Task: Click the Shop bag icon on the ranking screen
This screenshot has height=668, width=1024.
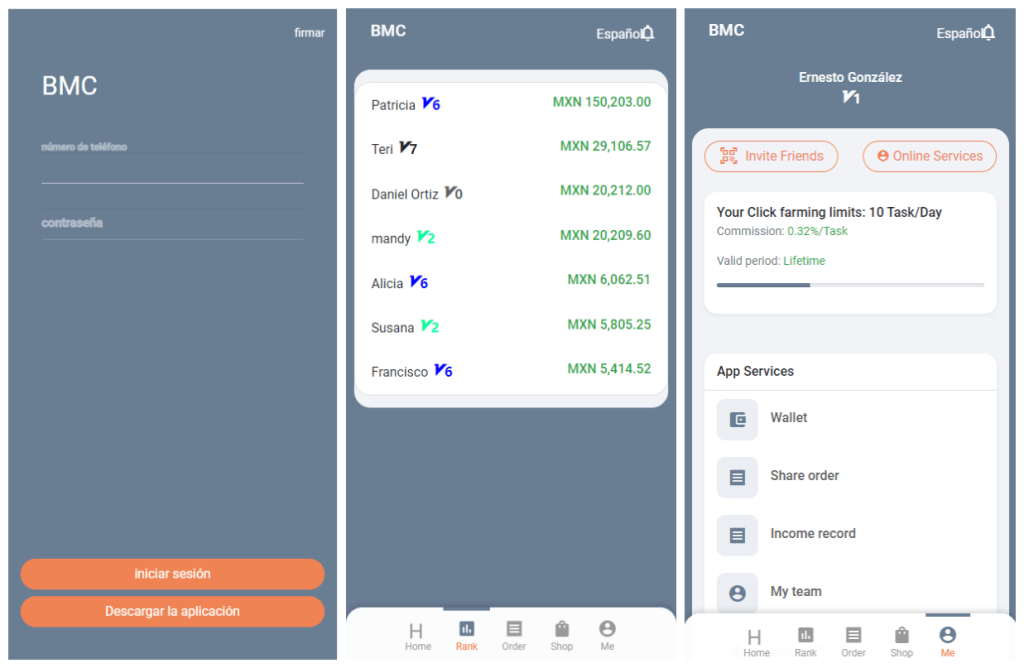Action: click(x=562, y=629)
